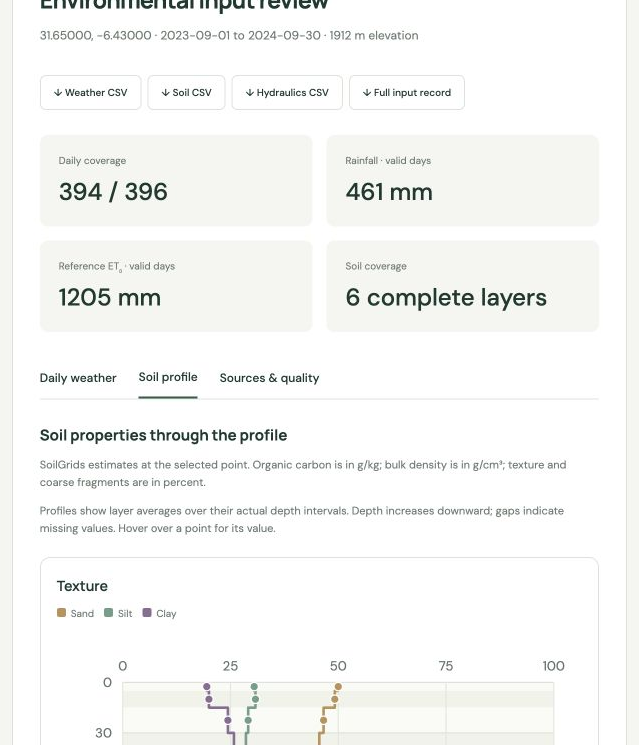Click the Full input record download arrow
Viewport: 639px width, 745px height.
click(x=367, y=93)
